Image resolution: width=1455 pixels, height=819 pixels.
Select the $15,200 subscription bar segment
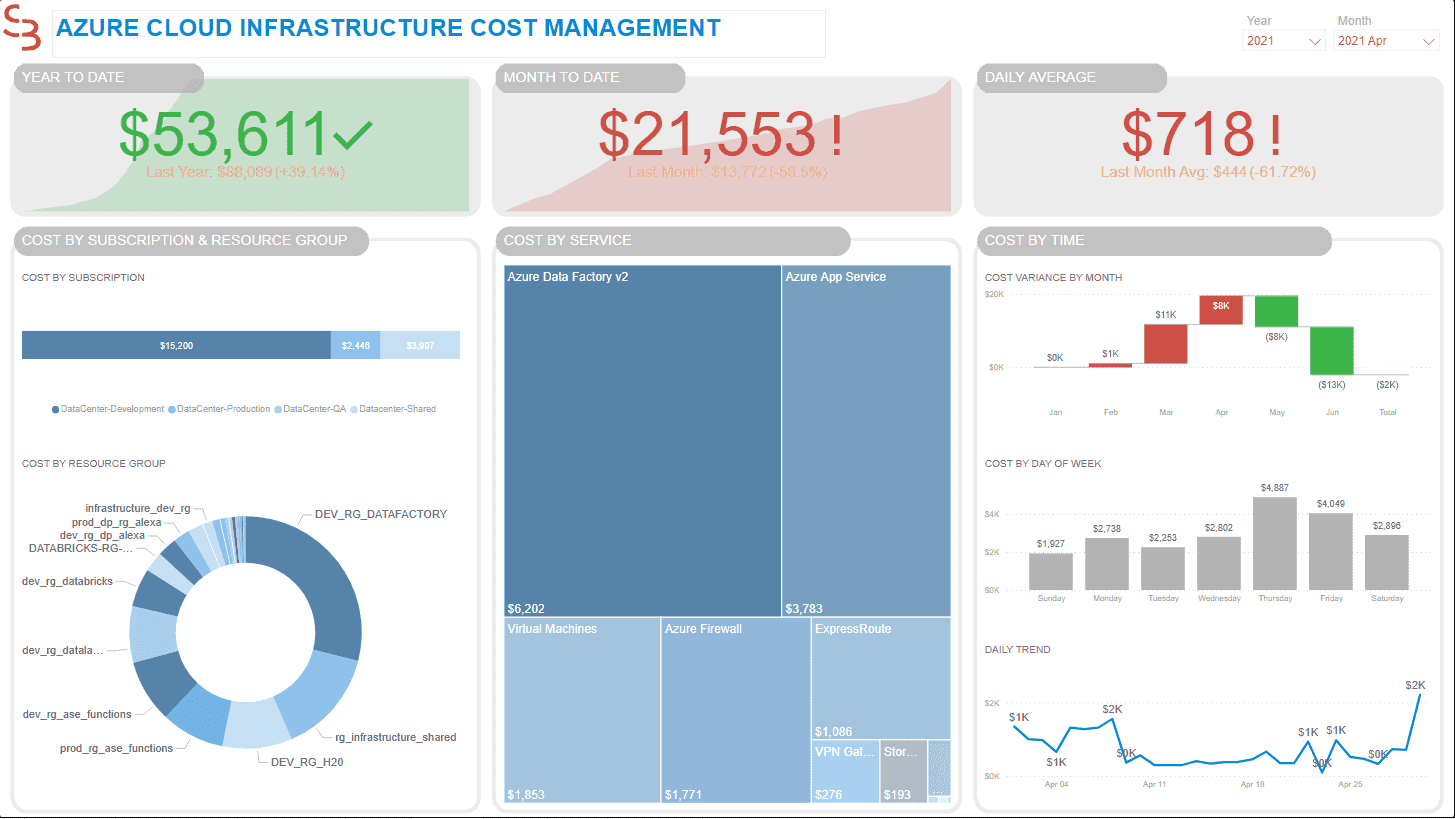pyautogui.click(x=176, y=345)
